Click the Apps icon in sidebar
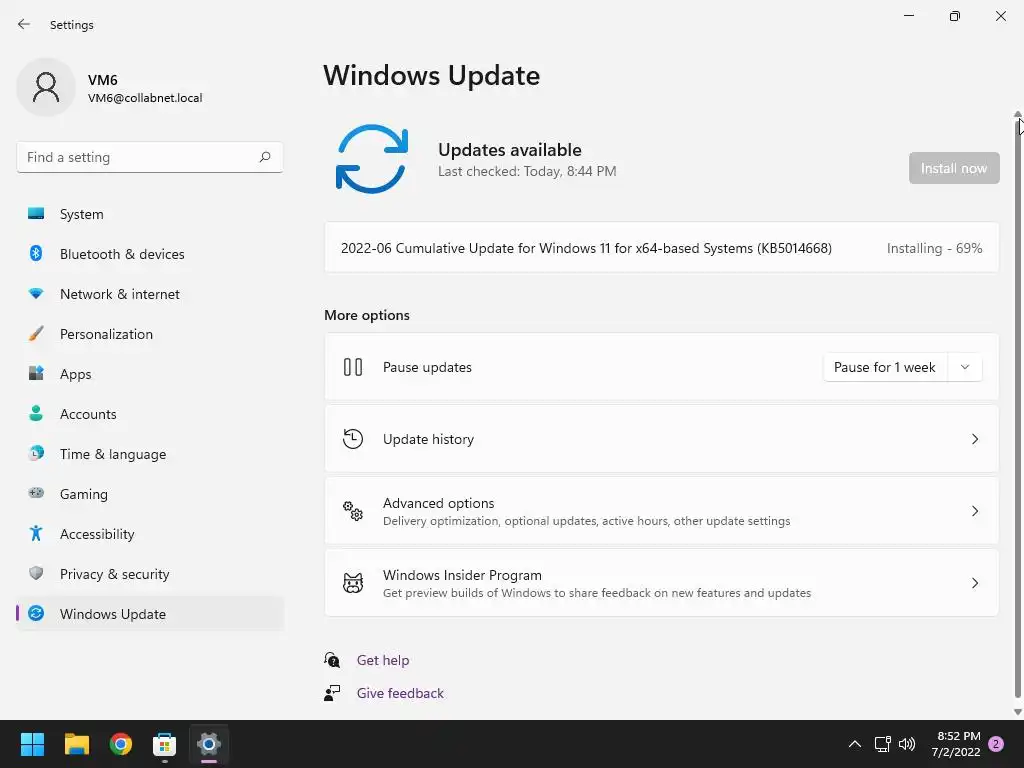This screenshot has width=1024, height=768. click(x=36, y=374)
